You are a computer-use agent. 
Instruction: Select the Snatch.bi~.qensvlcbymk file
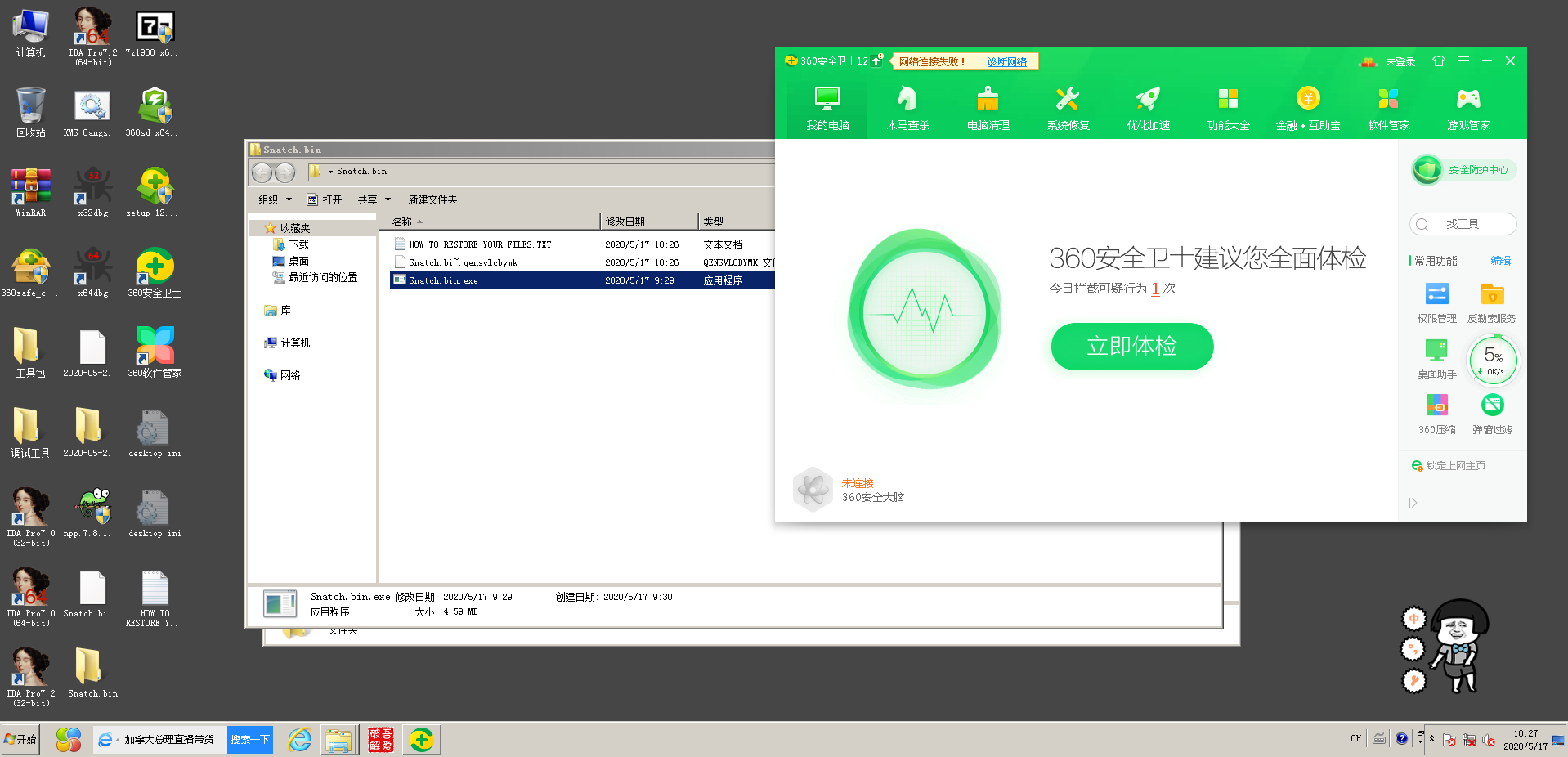pyautogui.click(x=463, y=262)
